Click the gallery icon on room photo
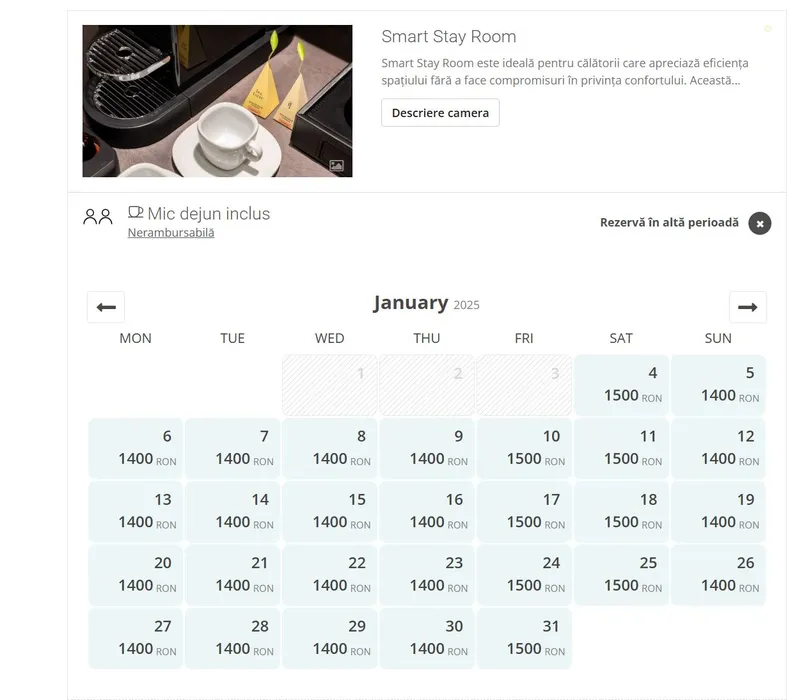This screenshot has width=790, height=700. click(x=337, y=165)
